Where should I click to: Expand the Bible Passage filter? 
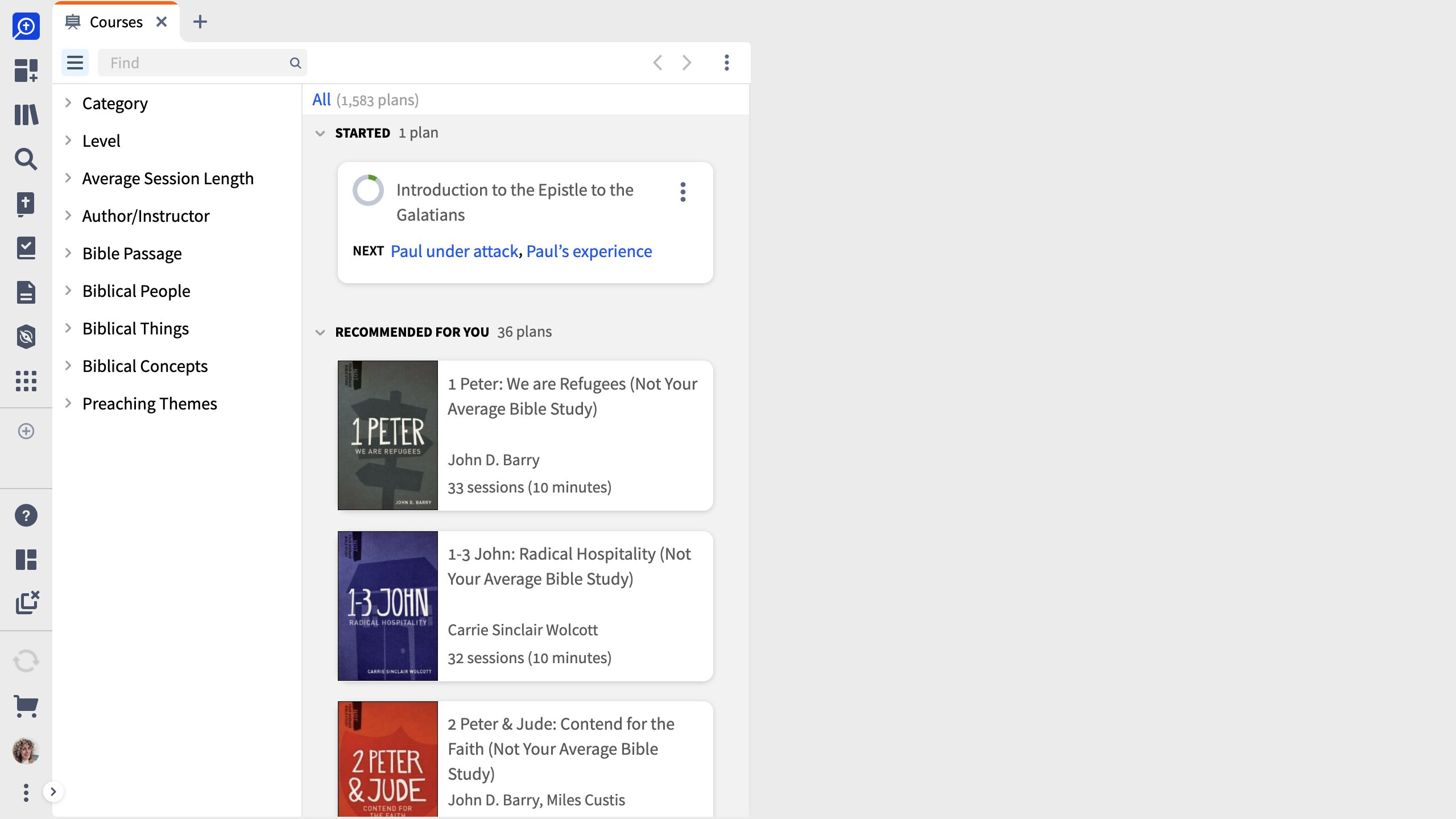click(68, 253)
